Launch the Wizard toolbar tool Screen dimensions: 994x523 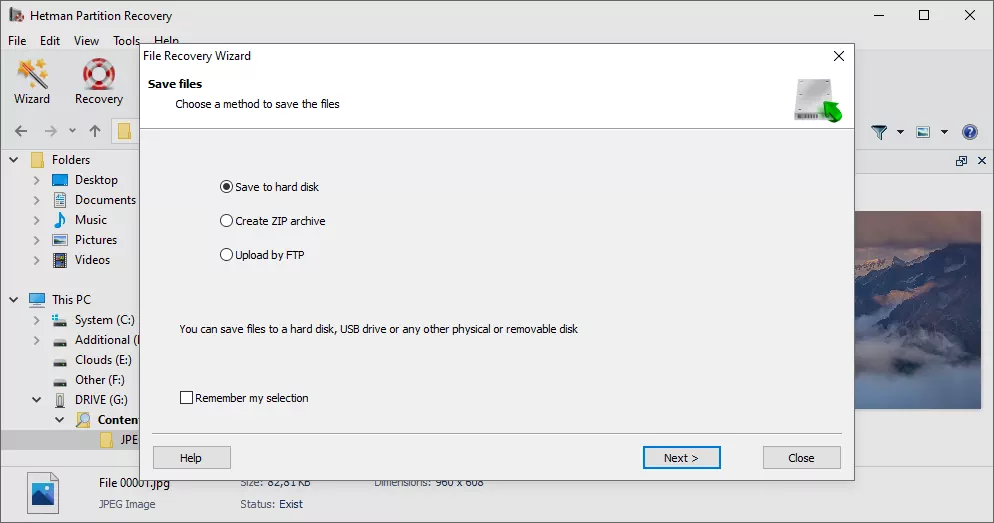32,80
